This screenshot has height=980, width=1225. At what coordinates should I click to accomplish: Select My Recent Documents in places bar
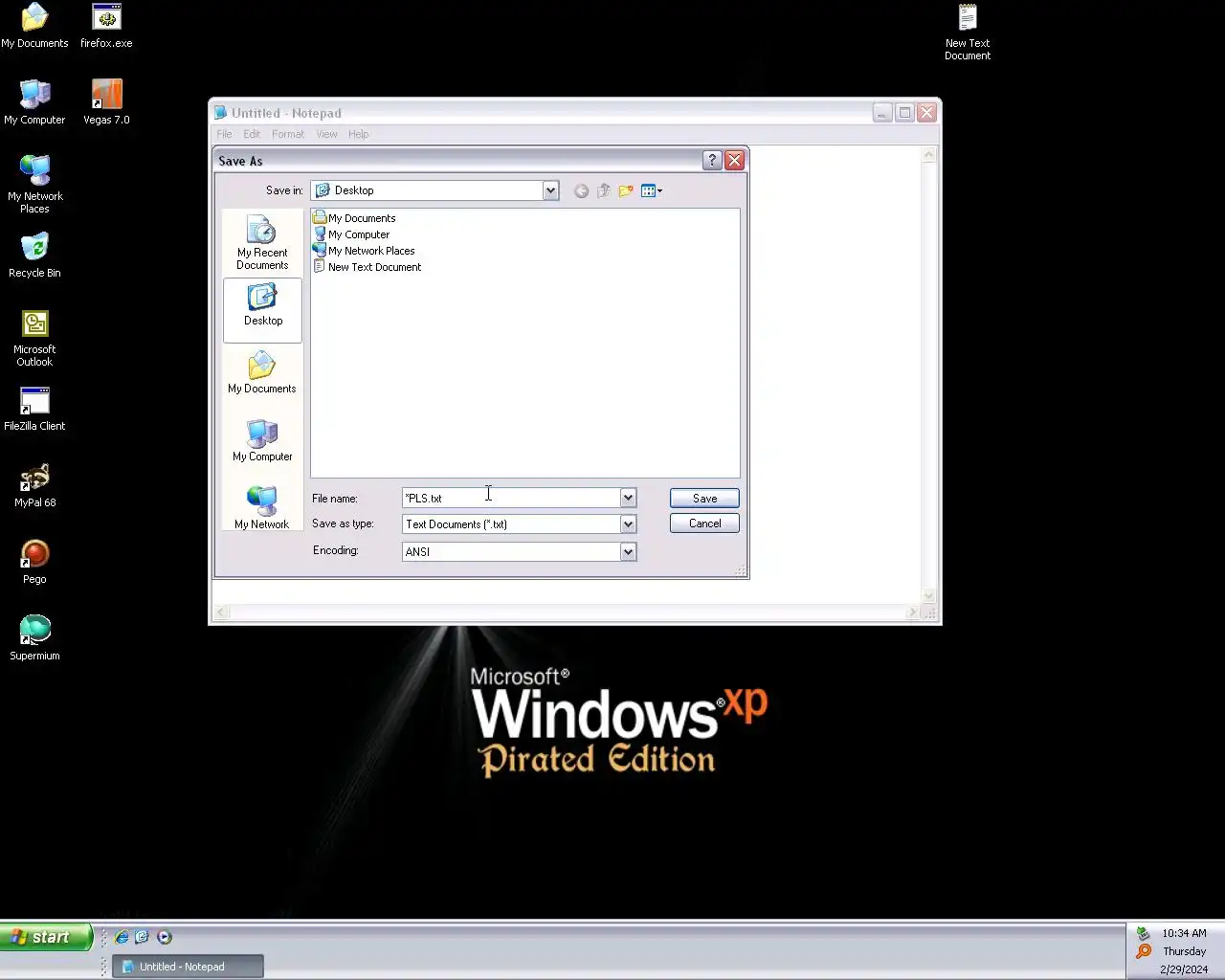tap(262, 243)
